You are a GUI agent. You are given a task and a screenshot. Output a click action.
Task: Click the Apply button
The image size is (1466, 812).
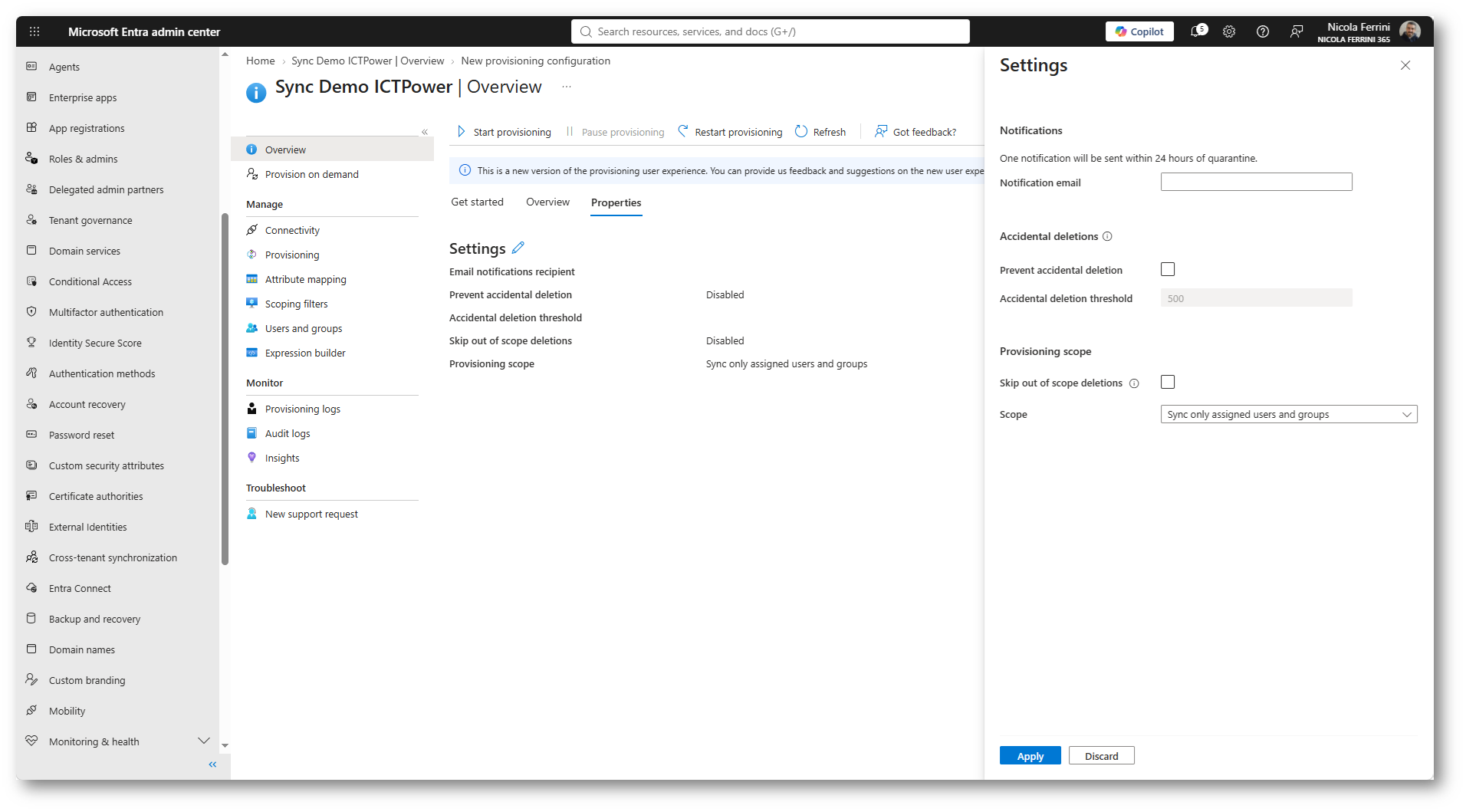click(x=1030, y=756)
